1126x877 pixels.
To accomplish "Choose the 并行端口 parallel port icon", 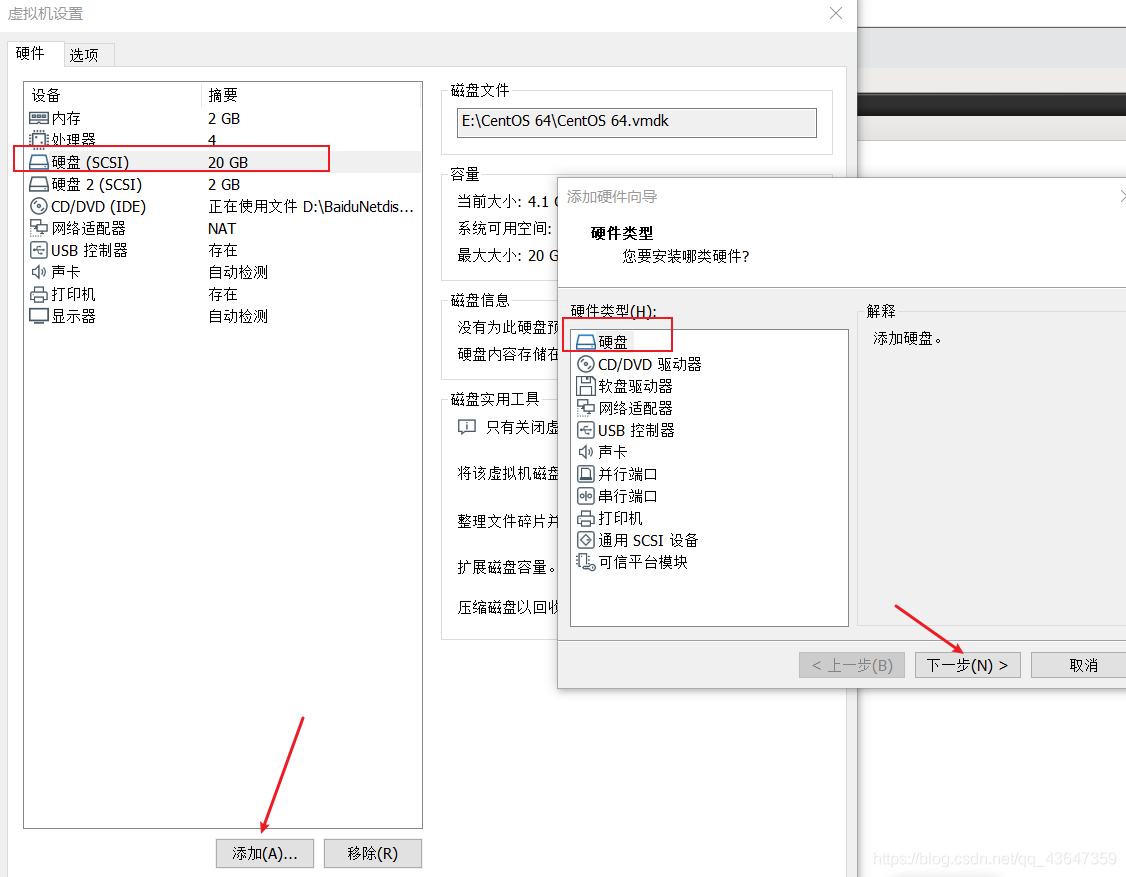I will pyautogui.click(x=586, y=474).
